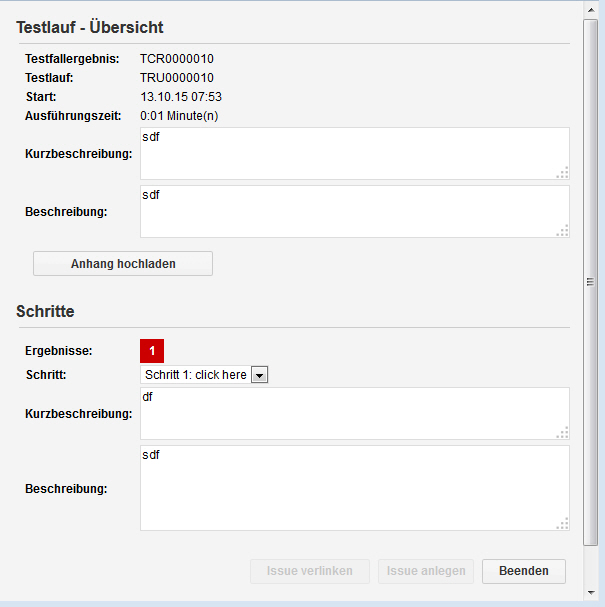Image resolution: width=605 pixels, height=607 pixels.
Task: Click the scrollbar down arrow
Action: point(591,594)
